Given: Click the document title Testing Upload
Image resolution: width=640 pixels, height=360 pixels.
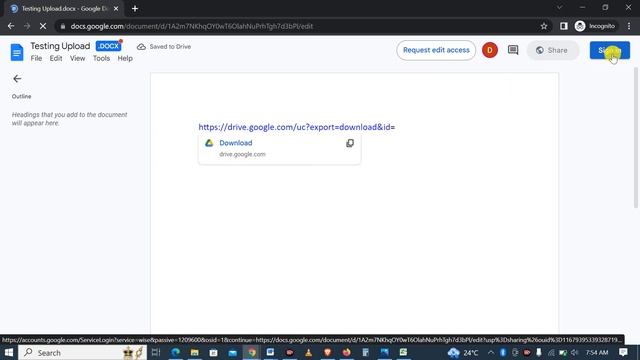Looking at the screenshot, I should pos(60,46).
